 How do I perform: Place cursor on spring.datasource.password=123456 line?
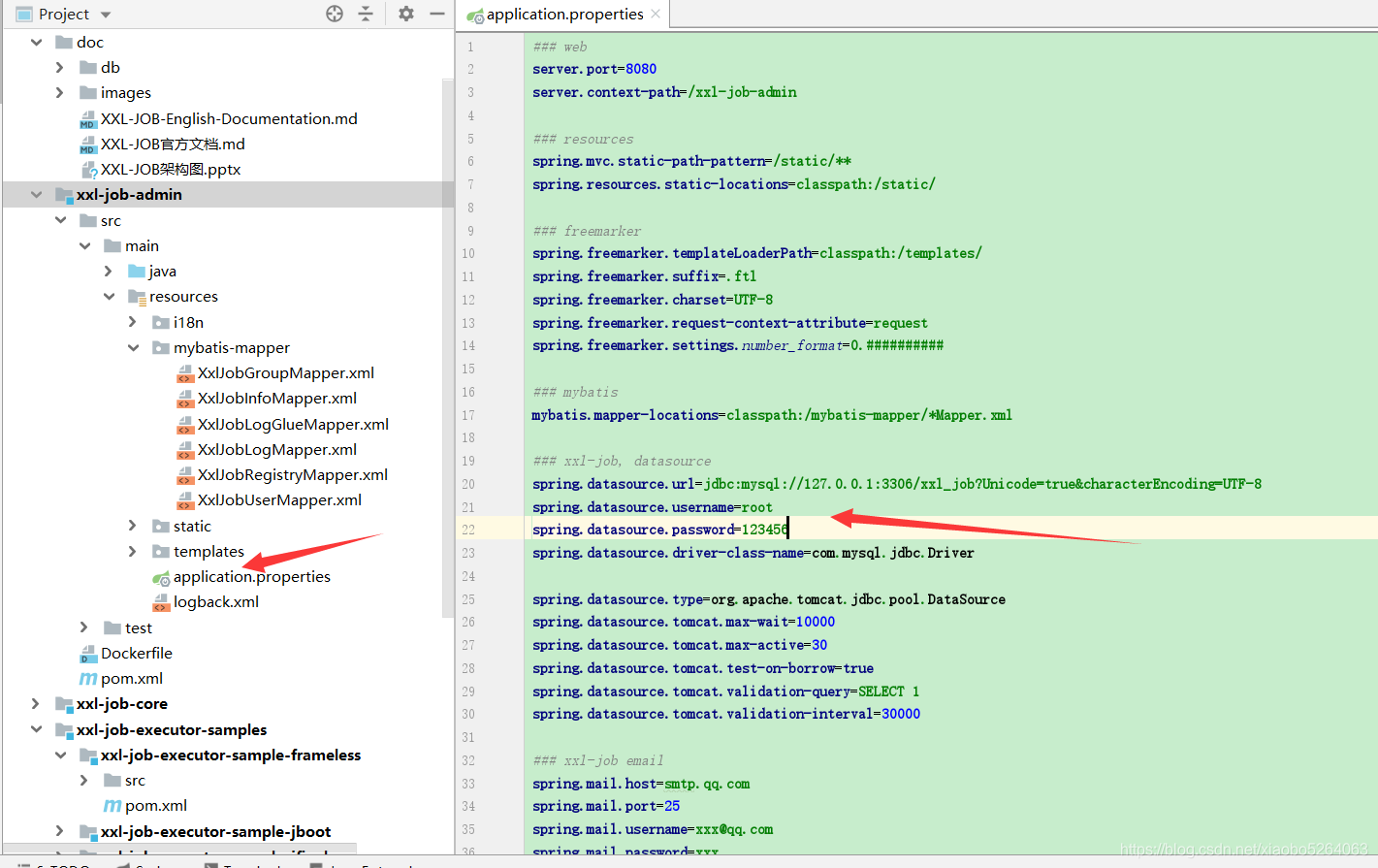click(x=660, y=530)
